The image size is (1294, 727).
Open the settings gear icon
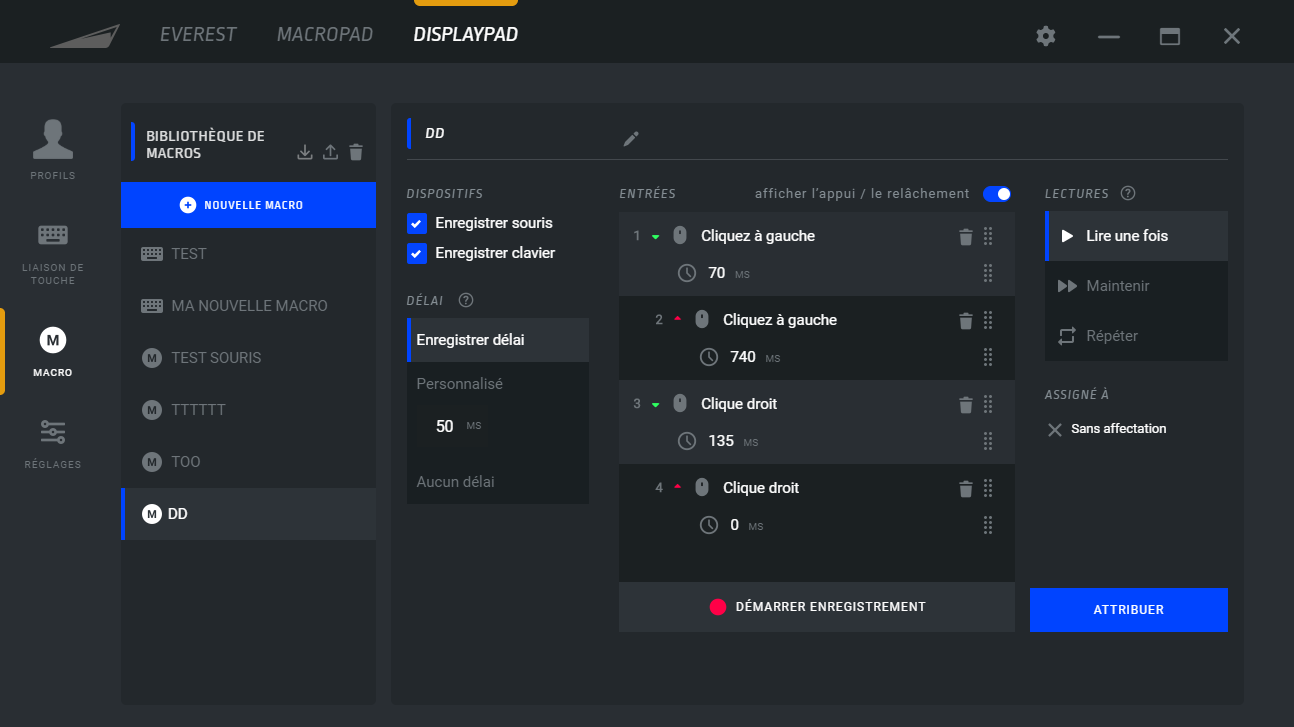tap(1046, 36)
